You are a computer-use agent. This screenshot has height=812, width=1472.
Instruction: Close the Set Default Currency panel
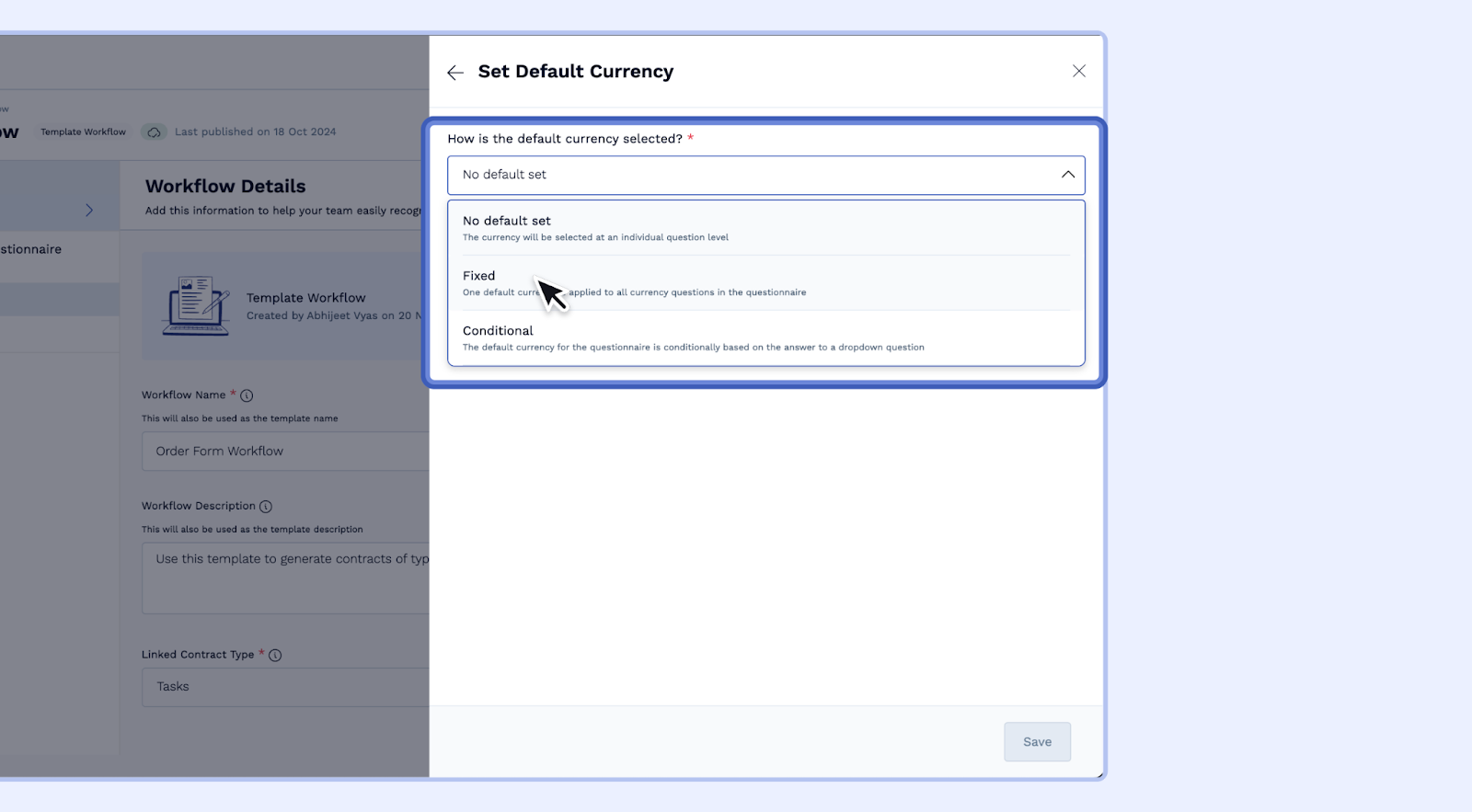coord(1079,72)
